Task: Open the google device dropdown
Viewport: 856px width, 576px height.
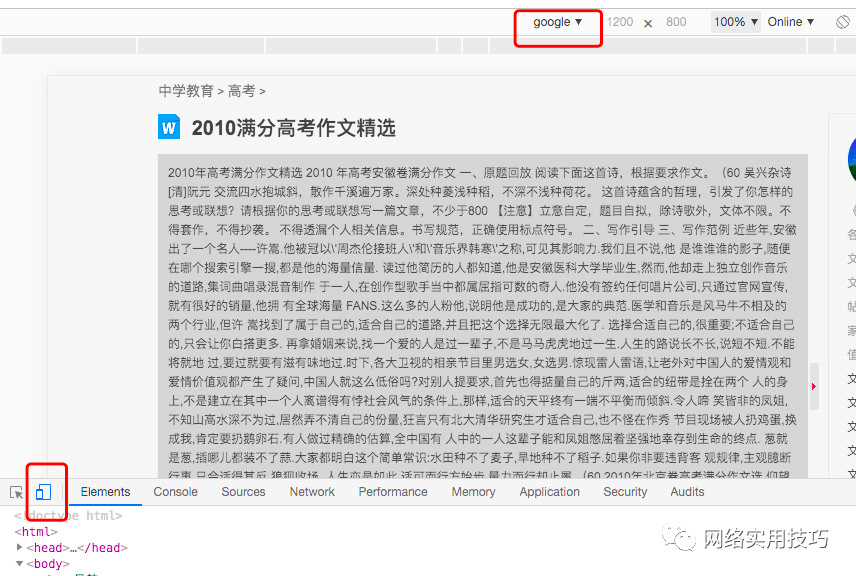Action: pyautogui.click(x=557, y=22)
